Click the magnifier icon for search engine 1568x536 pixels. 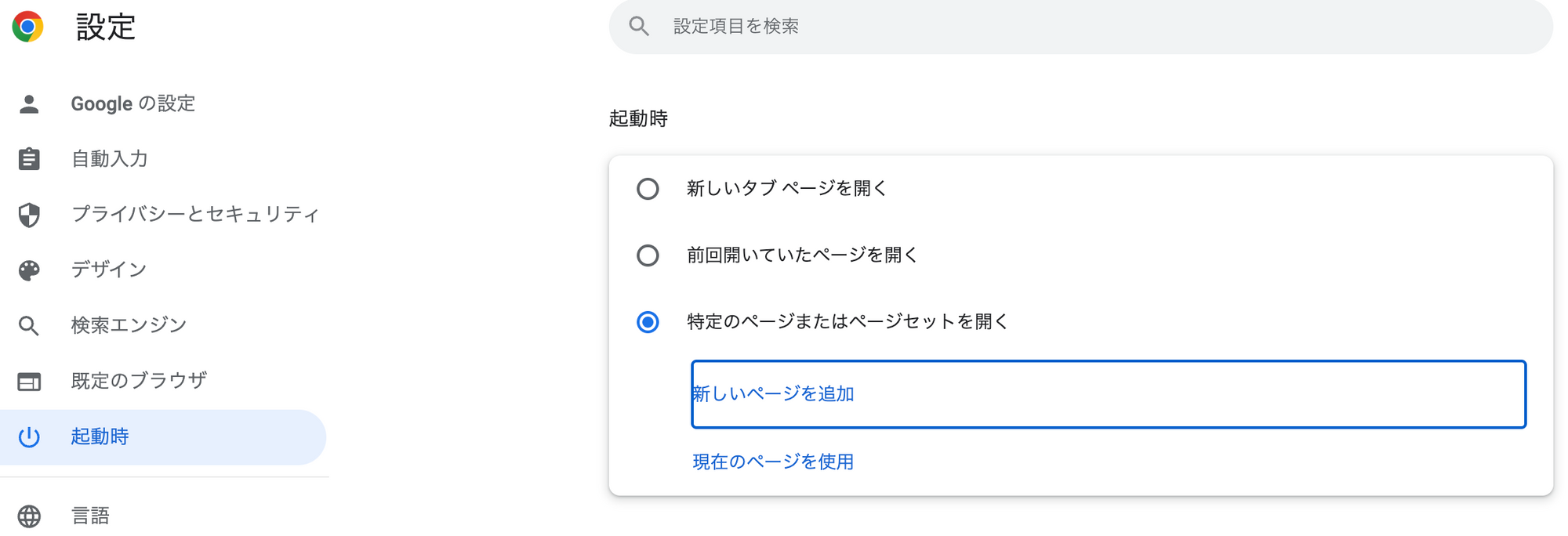(x=29, y=326)
